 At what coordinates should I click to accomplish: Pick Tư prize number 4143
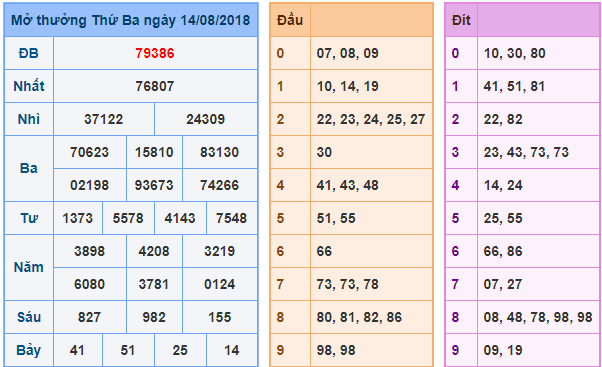click(x=180, y=218)
